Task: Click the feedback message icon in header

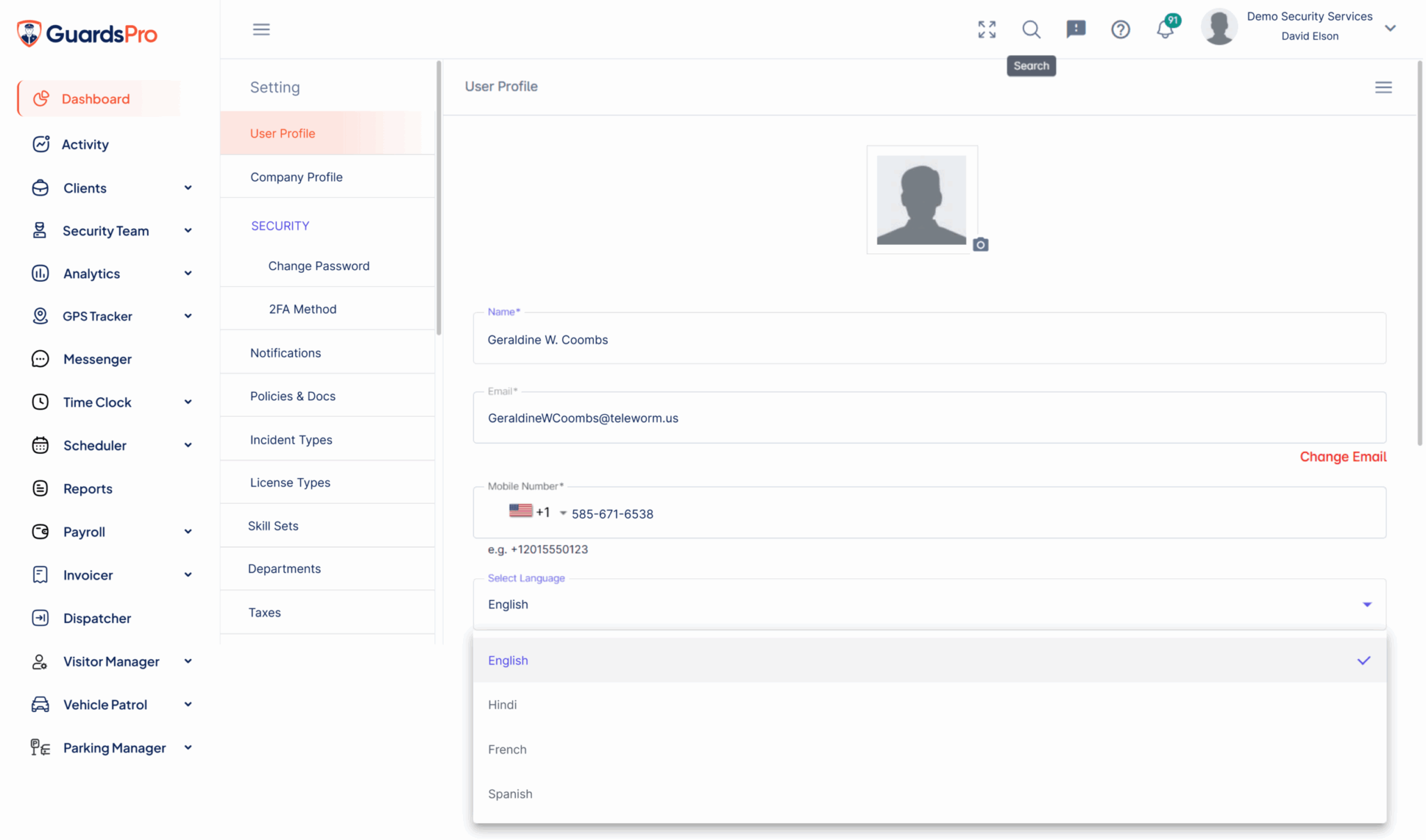Action: click(1076, 29)
